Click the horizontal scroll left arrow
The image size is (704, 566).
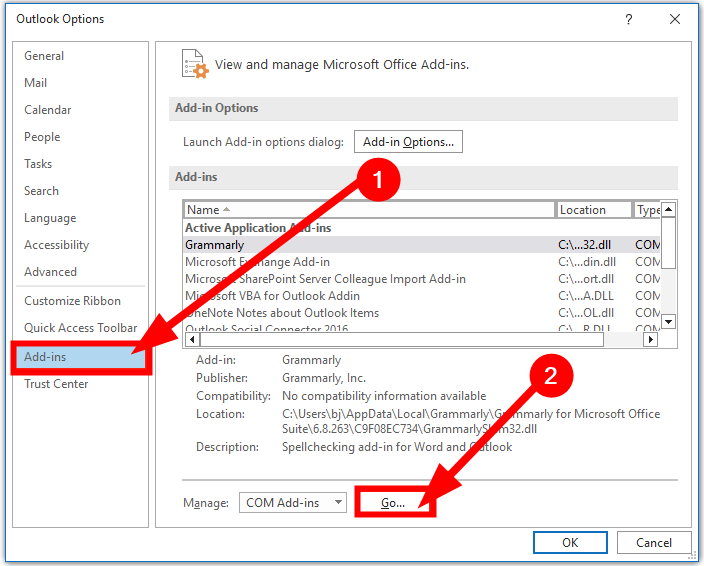tap(193, 340)
